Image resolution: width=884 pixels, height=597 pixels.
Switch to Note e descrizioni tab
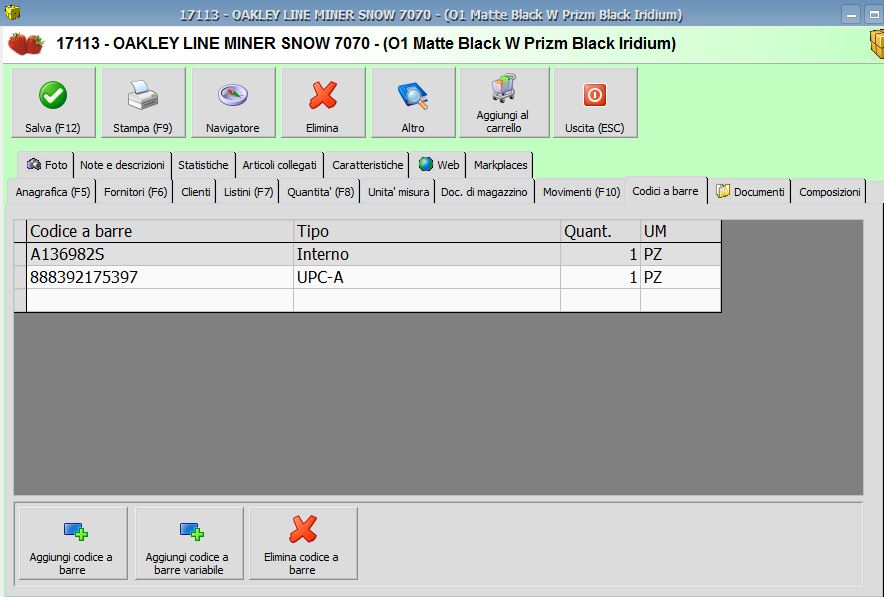(x=122, y=165)
